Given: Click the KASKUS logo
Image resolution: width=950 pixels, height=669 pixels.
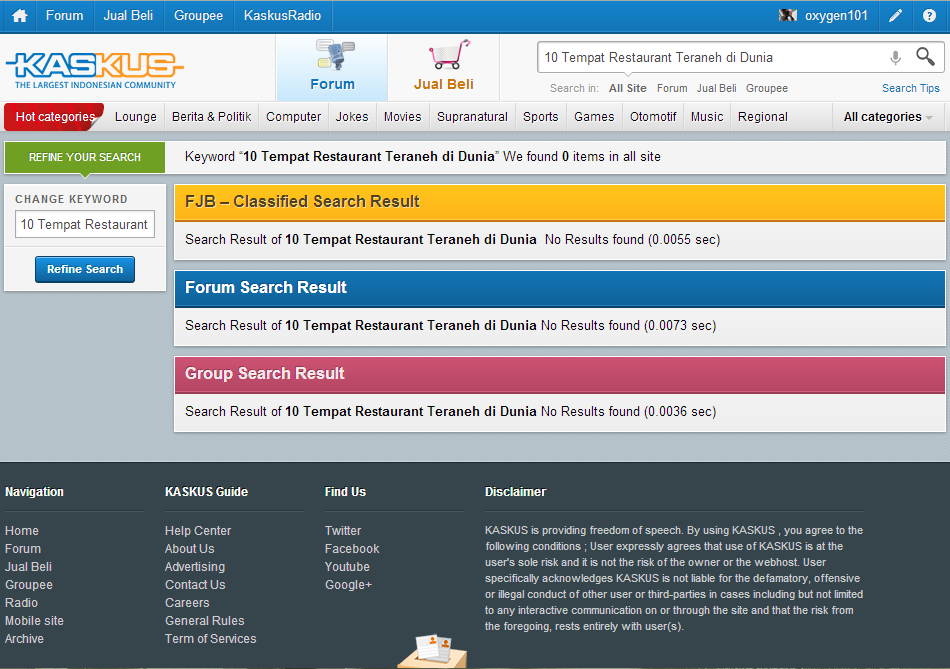Looking at the screenshot, I should coord(95,70).
